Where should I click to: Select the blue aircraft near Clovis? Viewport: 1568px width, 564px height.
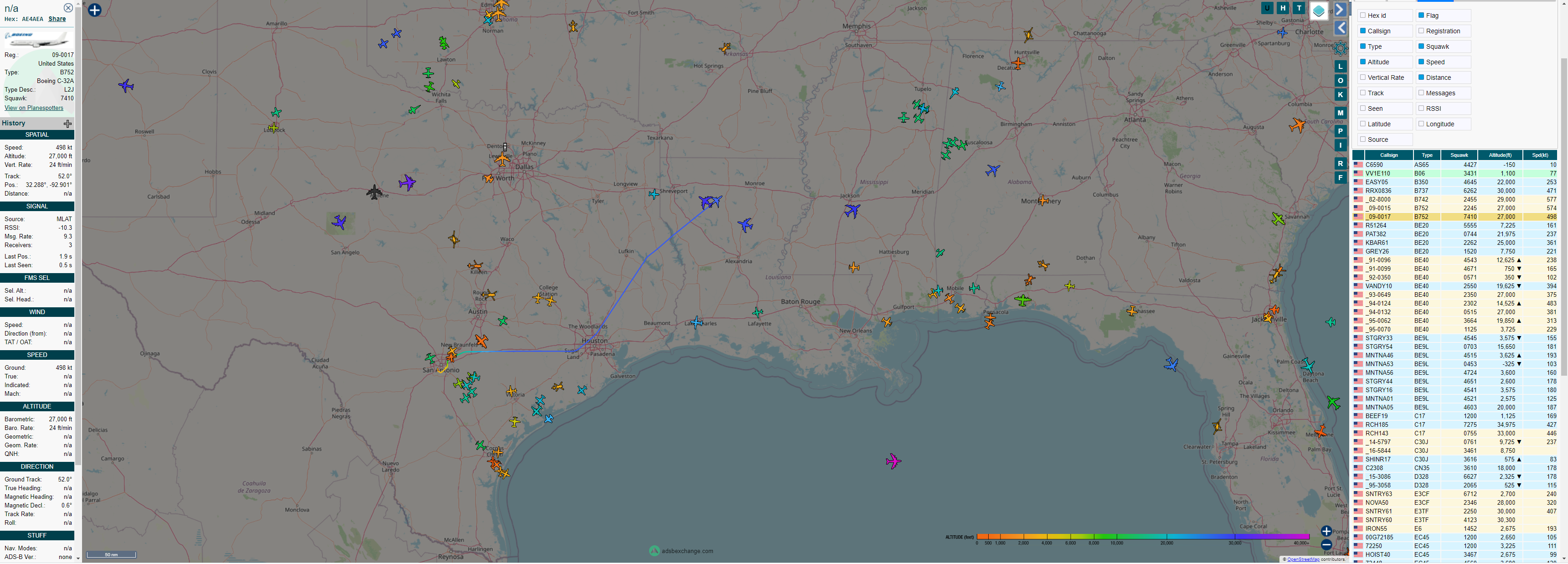(126, 85)
